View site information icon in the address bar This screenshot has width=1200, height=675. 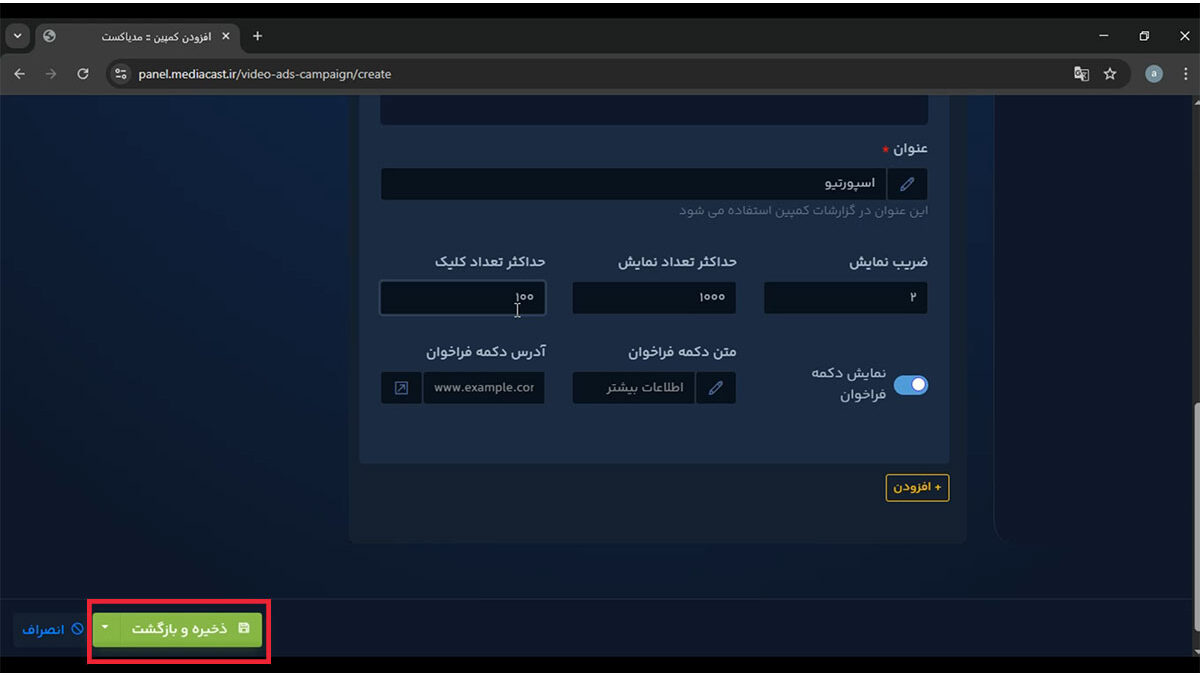click(x=121, y=74)
